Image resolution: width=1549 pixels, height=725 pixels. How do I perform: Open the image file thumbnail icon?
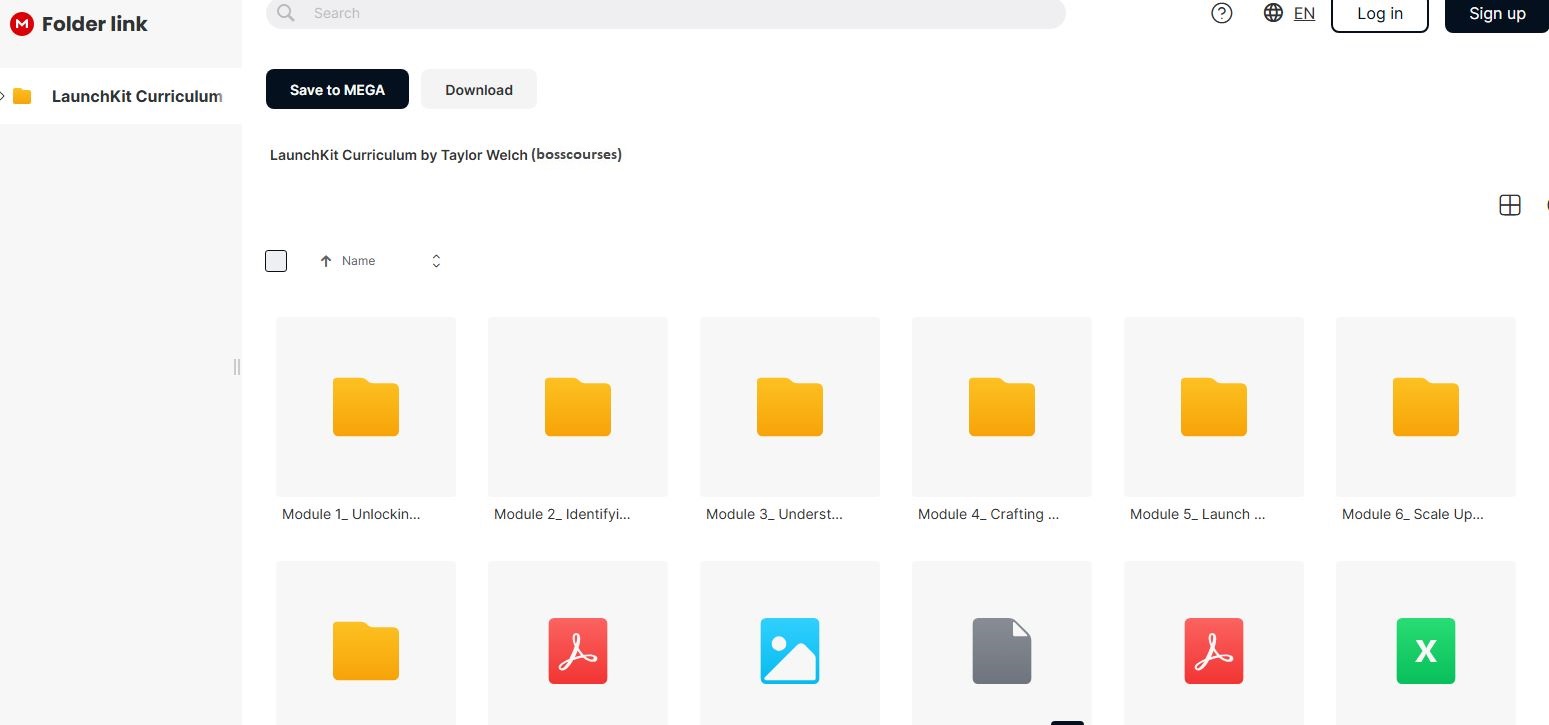(789, 651)
